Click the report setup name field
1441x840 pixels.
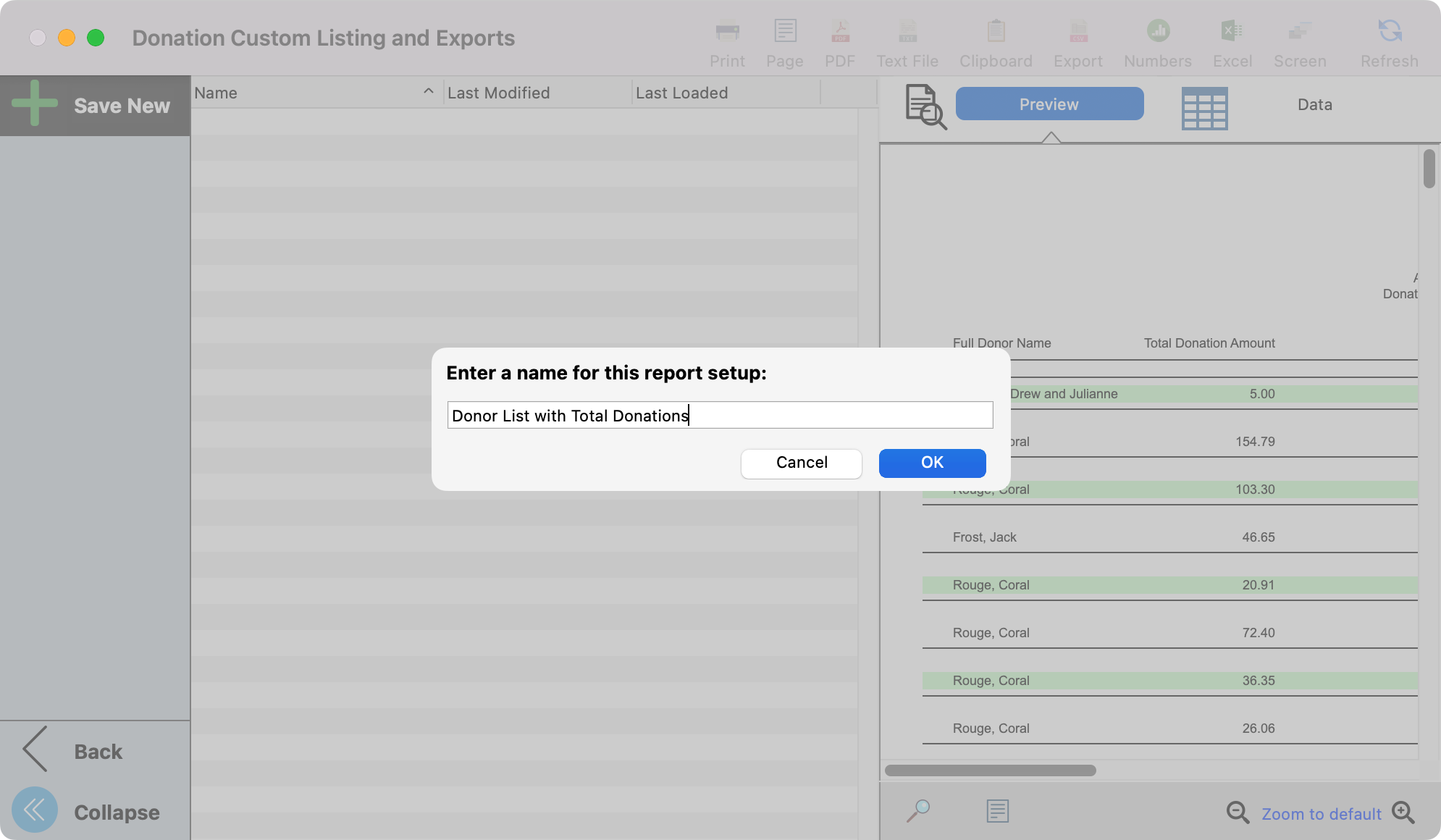point(720,415)
